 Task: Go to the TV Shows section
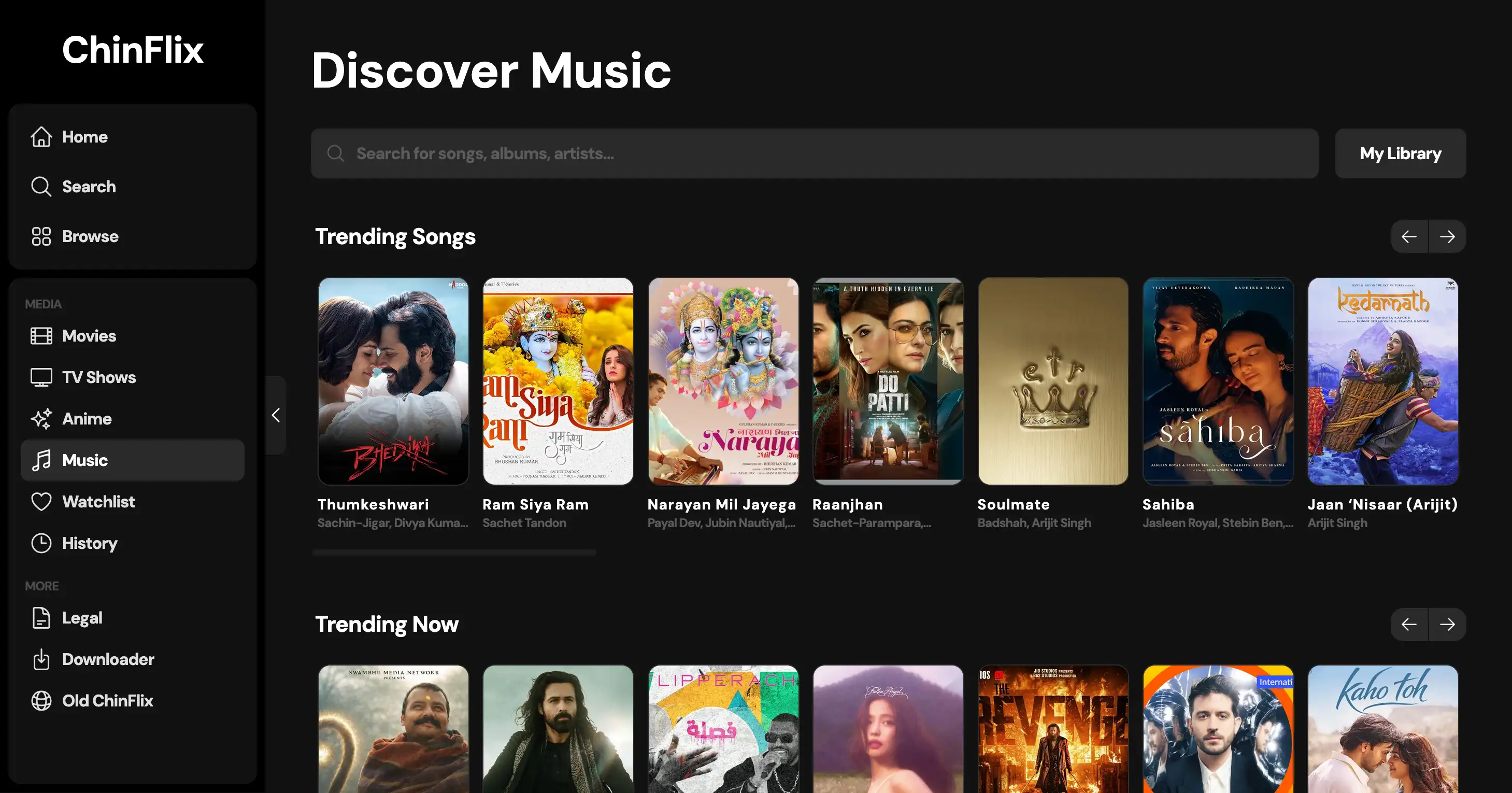[x=133, y=377]
